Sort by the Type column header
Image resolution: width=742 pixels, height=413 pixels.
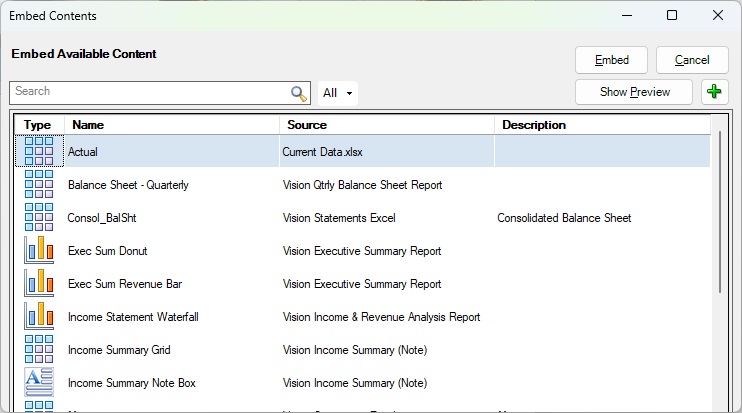pos(38,125)
